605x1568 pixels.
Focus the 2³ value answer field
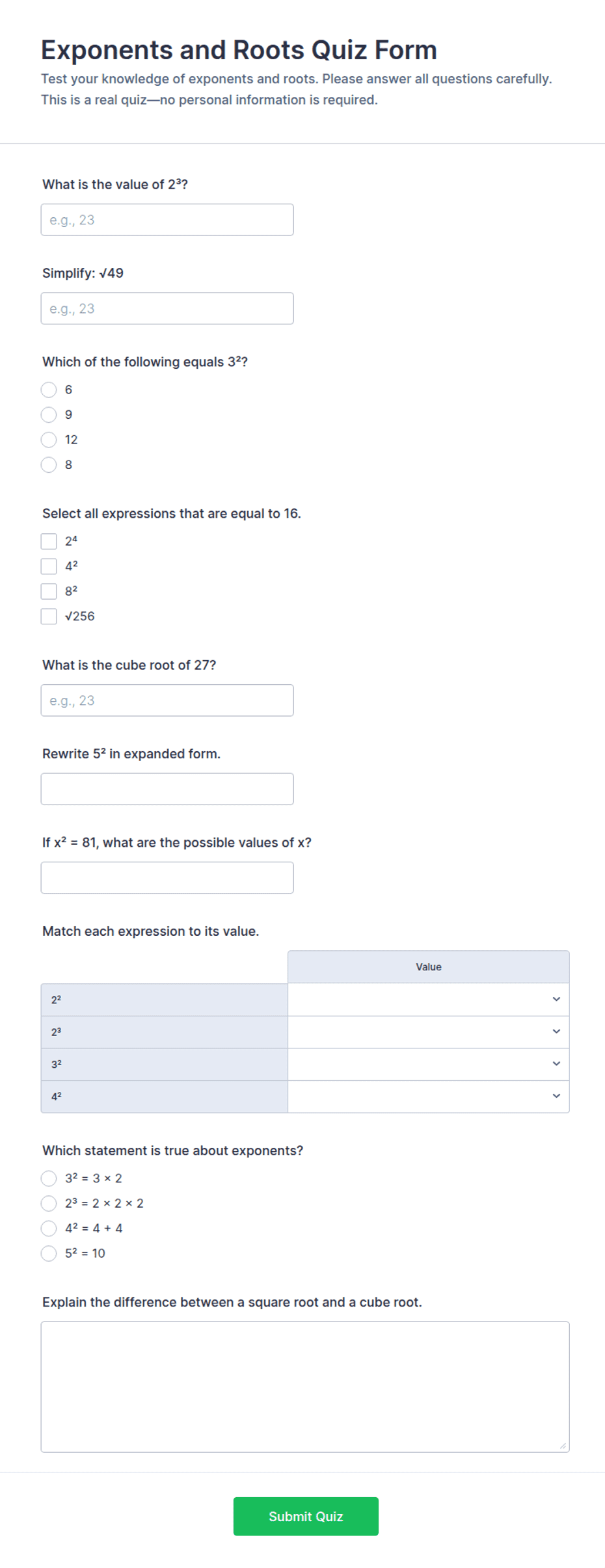pos(167,220)
